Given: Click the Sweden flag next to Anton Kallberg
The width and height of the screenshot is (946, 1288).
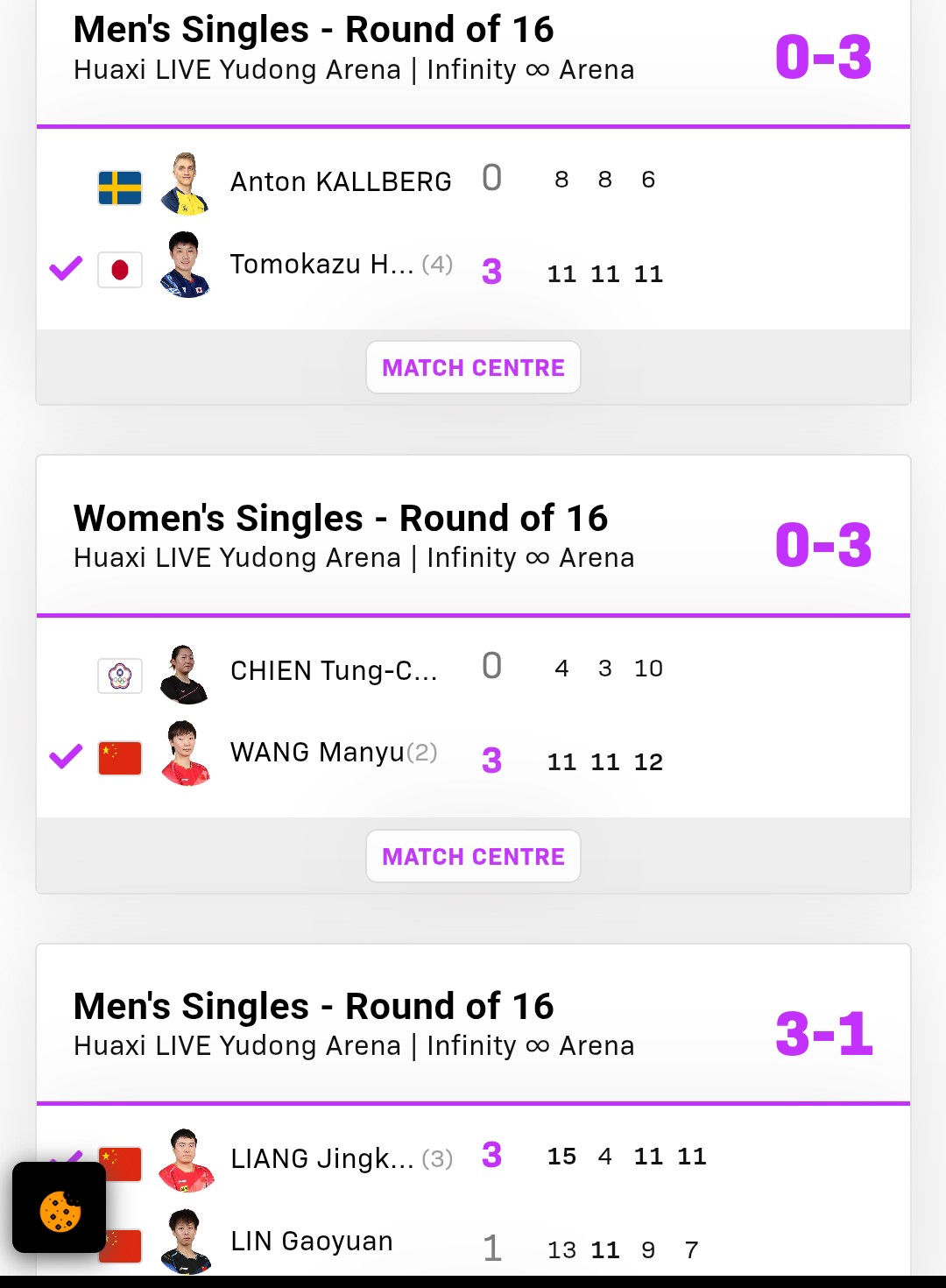Looking at the screenshot, I should pos(120,188).
